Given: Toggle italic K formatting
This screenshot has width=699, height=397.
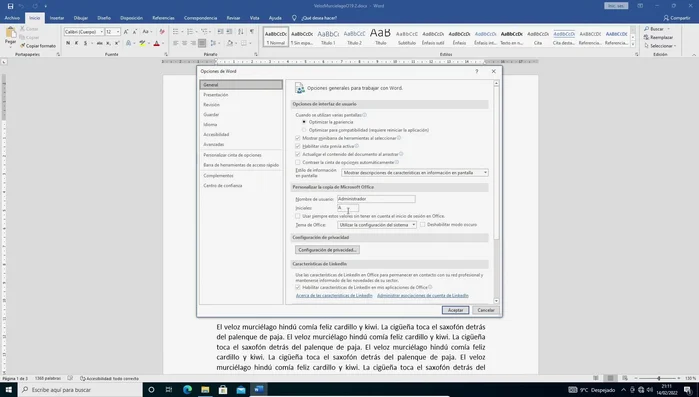Looking at the screenshot, I should [76, 43].
